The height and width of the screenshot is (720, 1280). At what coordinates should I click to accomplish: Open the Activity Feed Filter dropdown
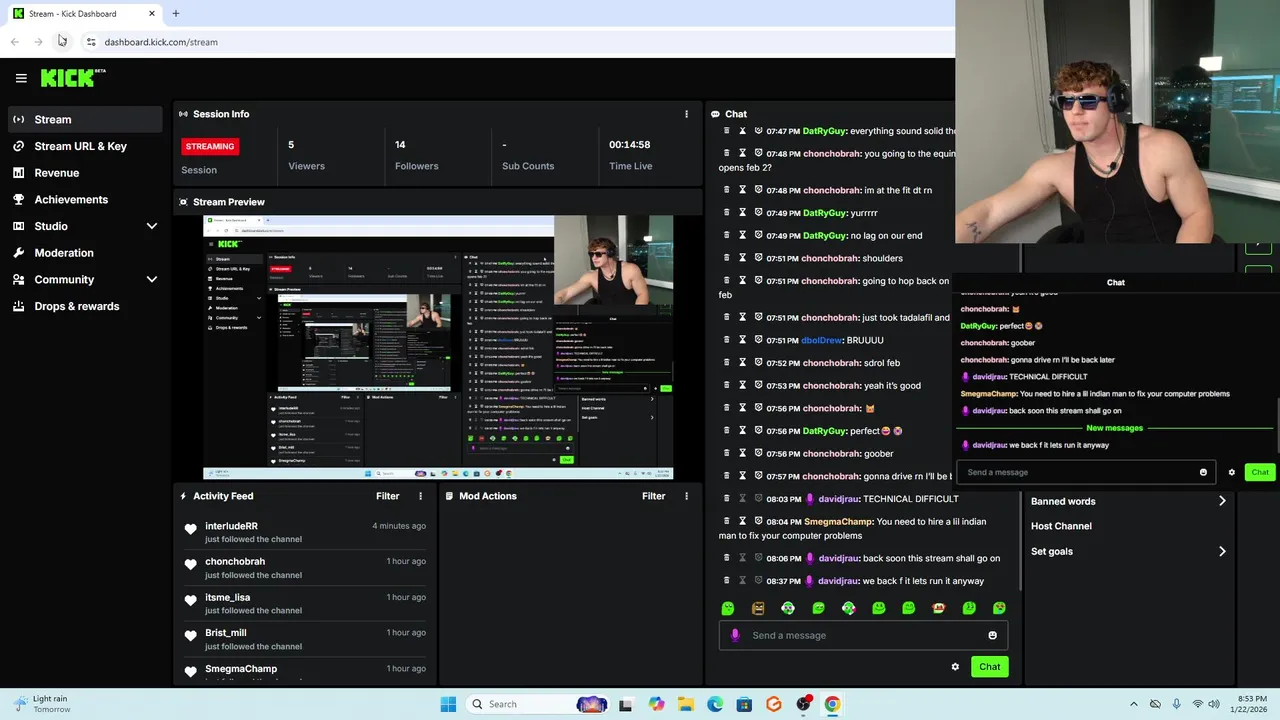point(388,496)
